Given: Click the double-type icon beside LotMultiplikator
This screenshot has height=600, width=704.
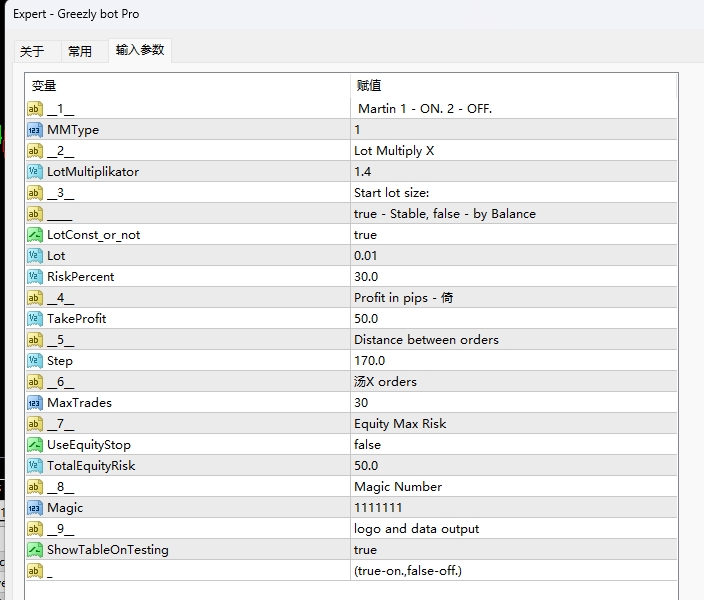Looking at the screenshot, I should pos(35,172).
